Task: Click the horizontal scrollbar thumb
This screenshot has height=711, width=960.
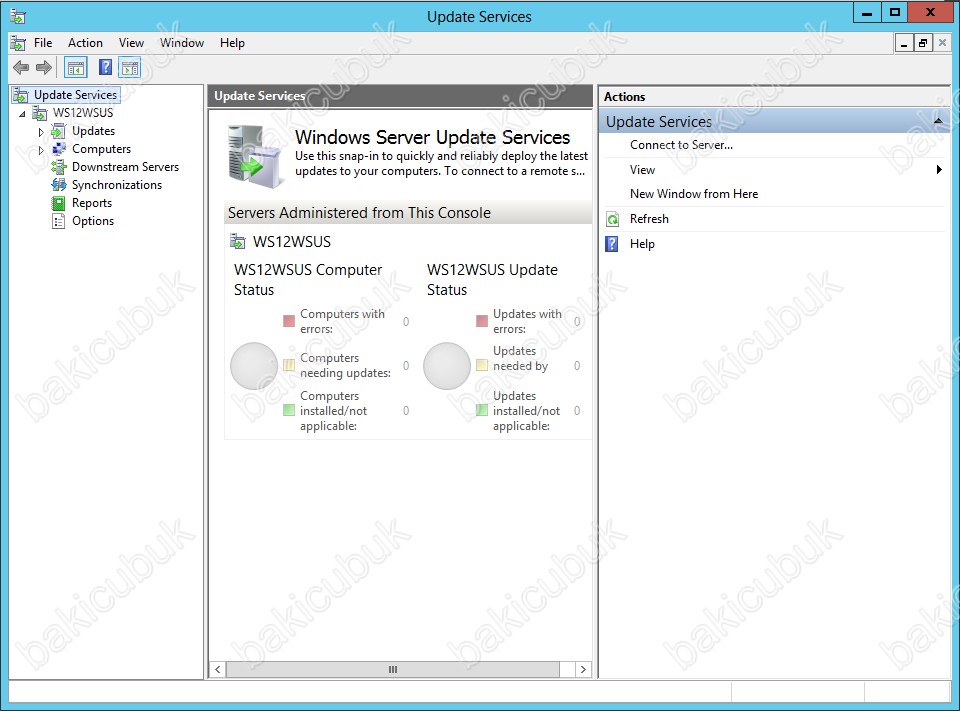Action: 392,669
